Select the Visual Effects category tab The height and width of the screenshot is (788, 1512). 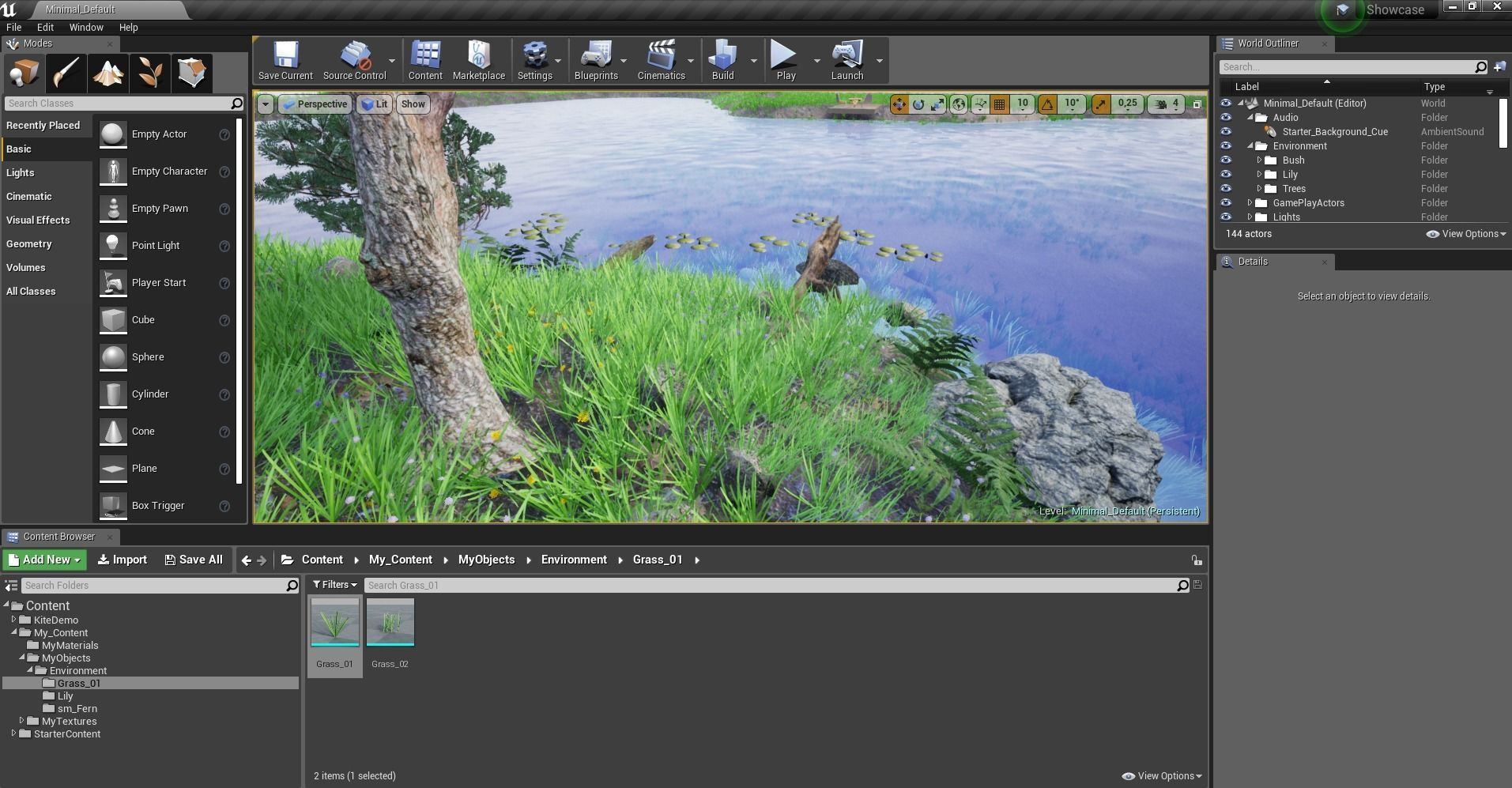(46, 221)
